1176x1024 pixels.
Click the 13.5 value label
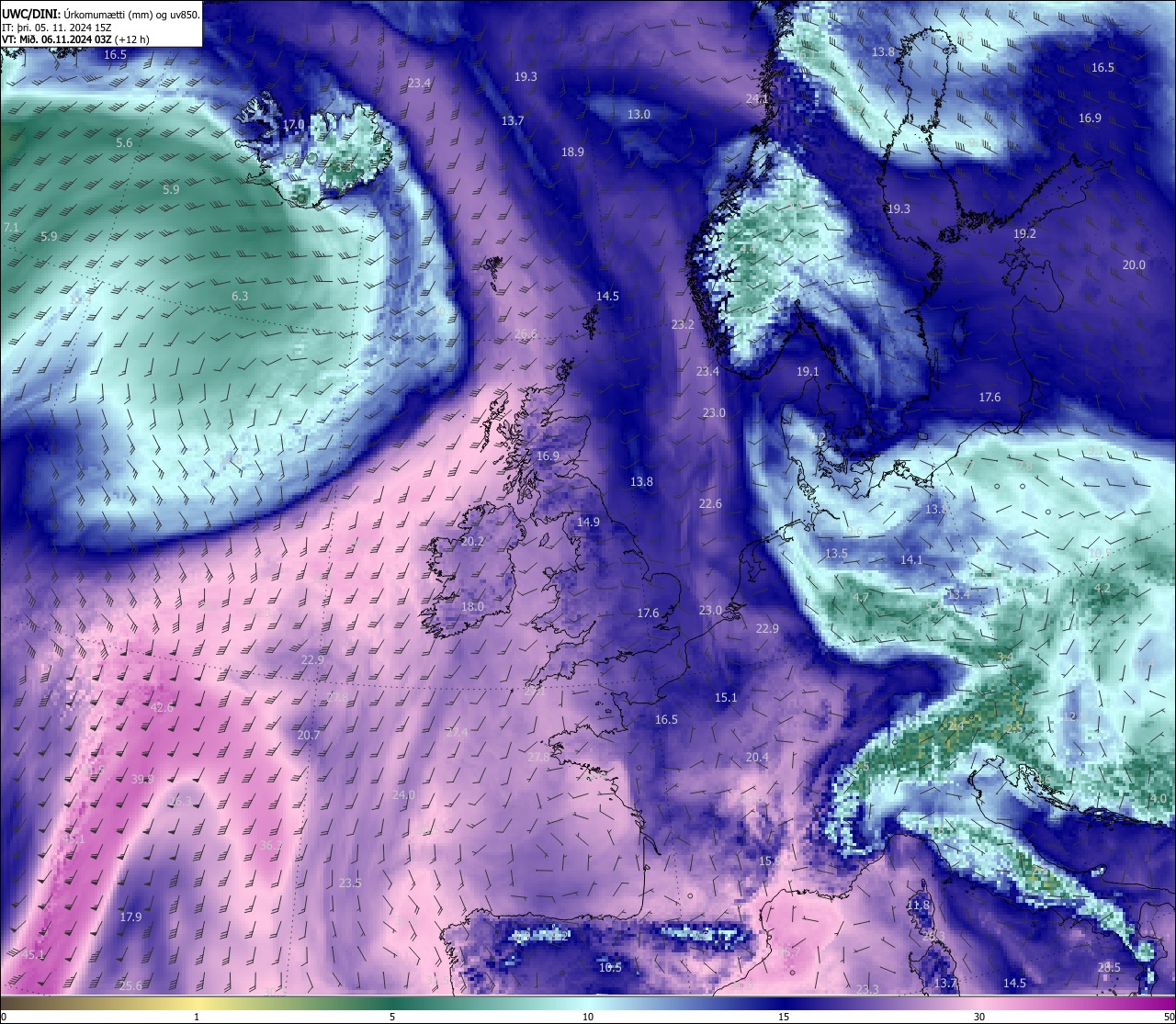(x=836, y=553)
